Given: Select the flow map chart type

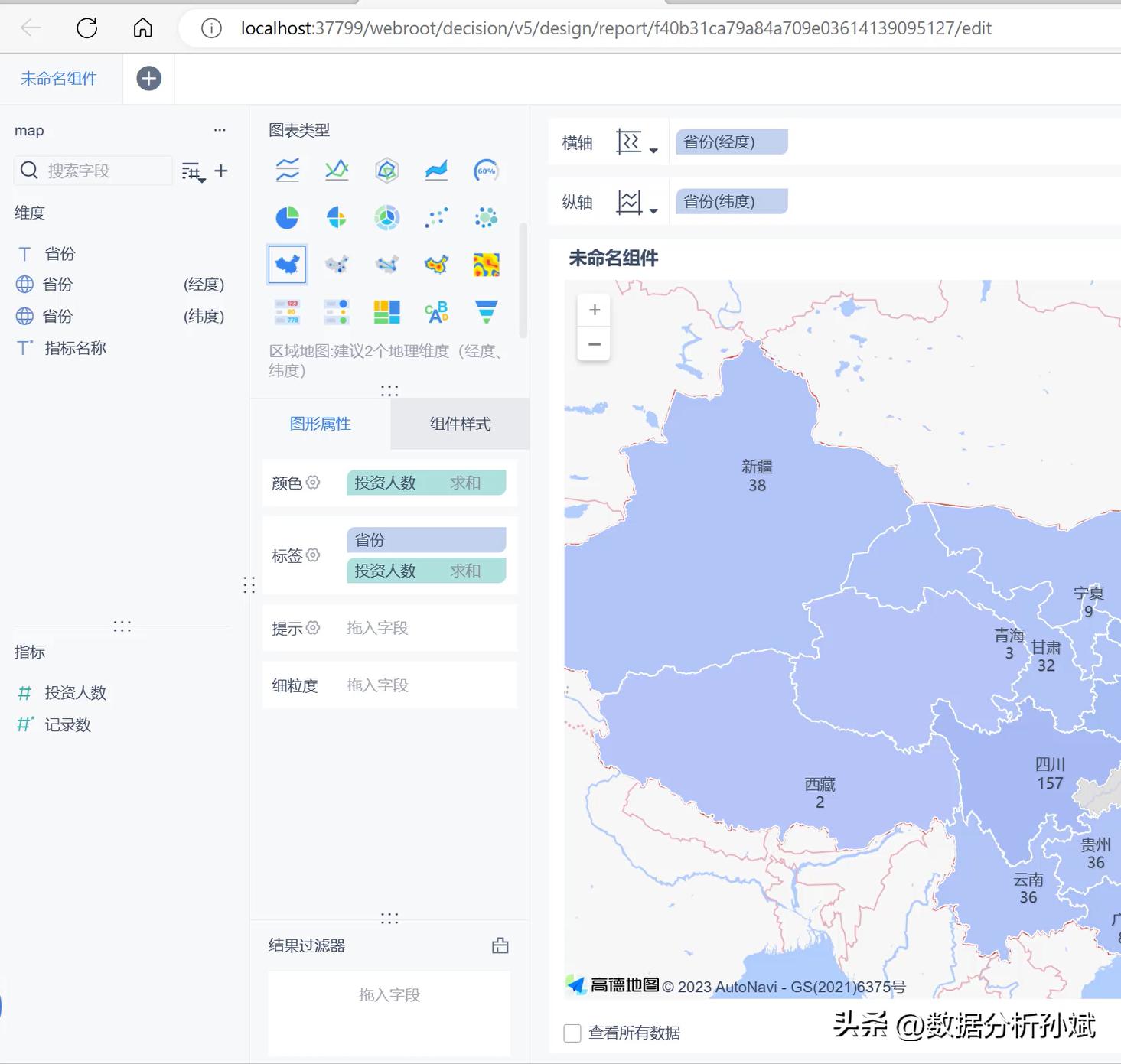Looking at the screenshot, I should coord(387,264).
